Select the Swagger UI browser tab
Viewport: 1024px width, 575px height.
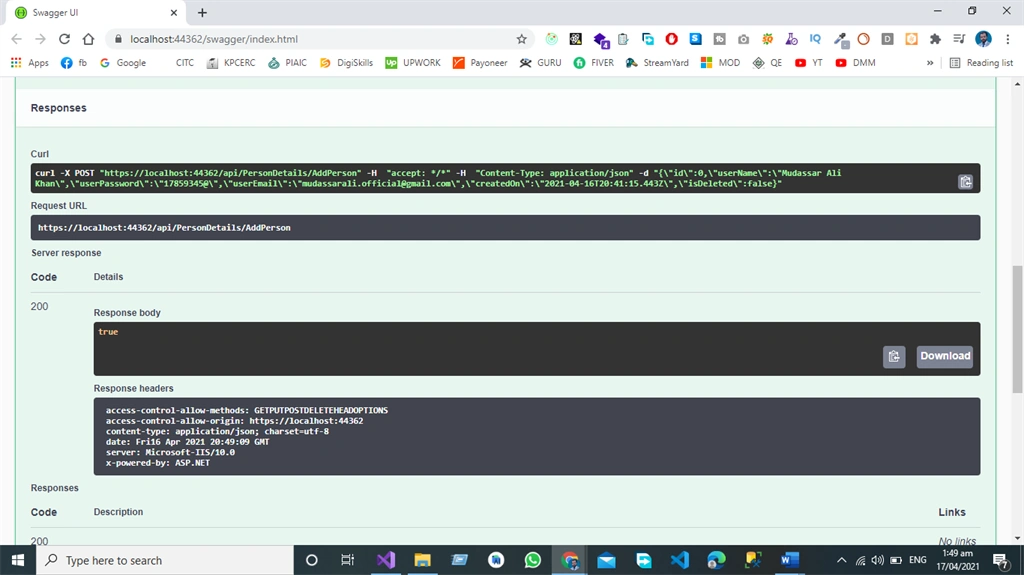click(95, 12)
